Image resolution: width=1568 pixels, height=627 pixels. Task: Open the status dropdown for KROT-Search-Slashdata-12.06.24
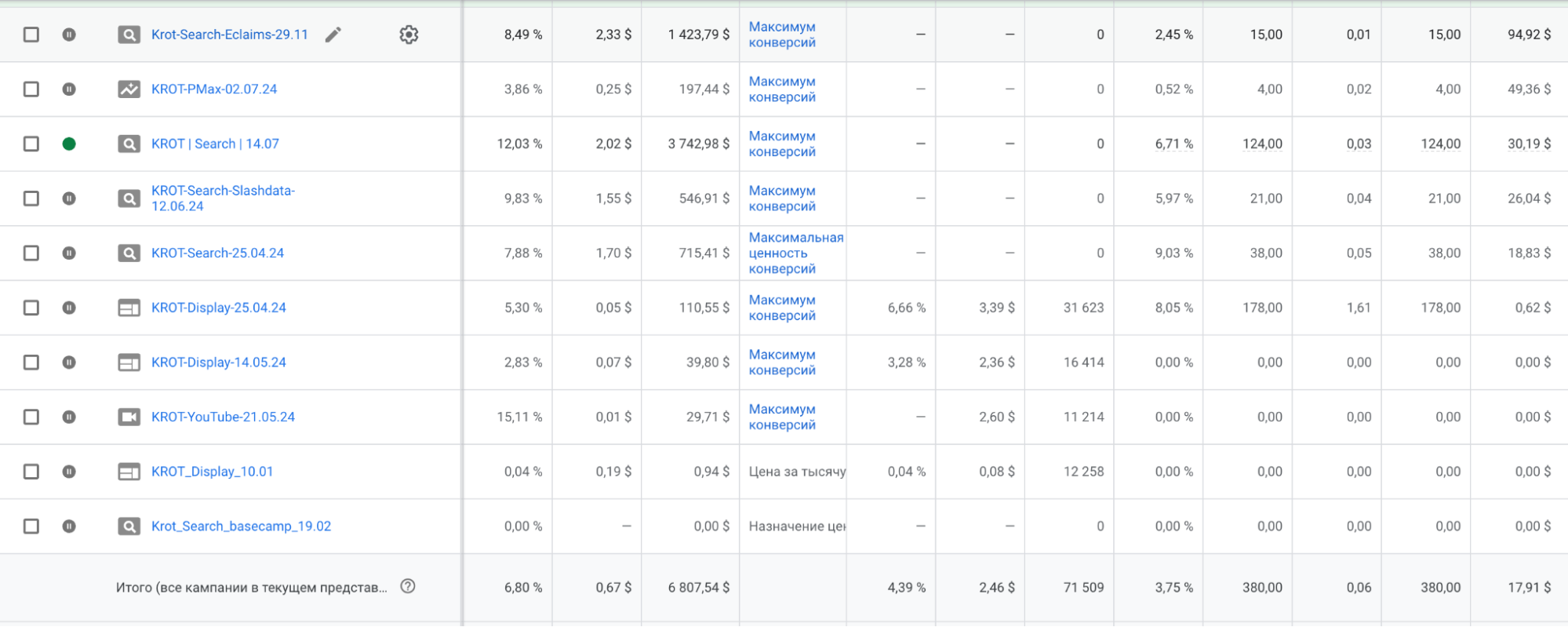point(69,199)
